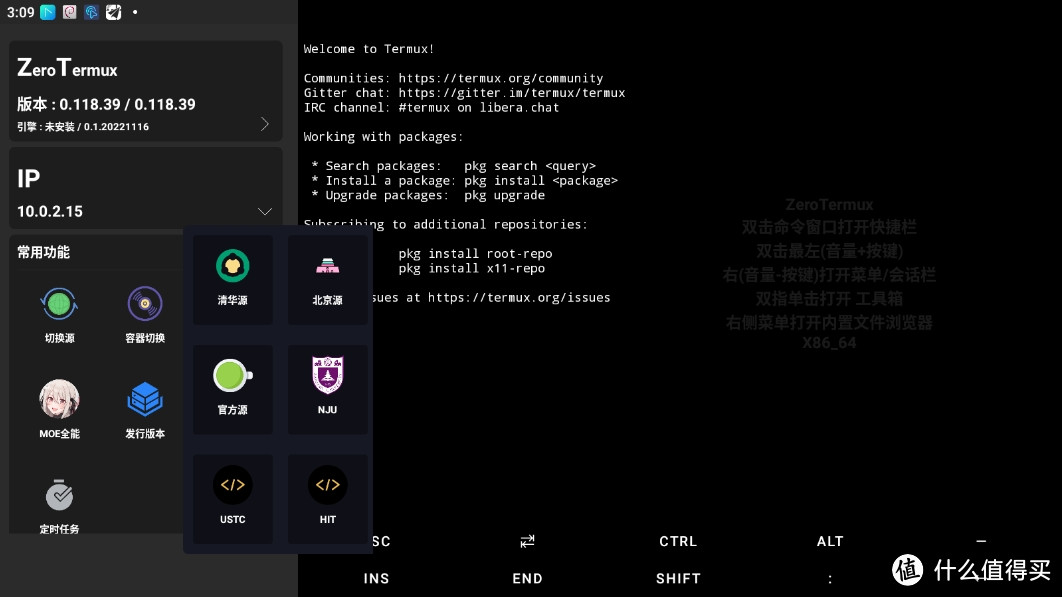The height and width of the screenshot is (597, 1062).
Task: Tap the dash key in extra keys row
Action: (981, 541)
